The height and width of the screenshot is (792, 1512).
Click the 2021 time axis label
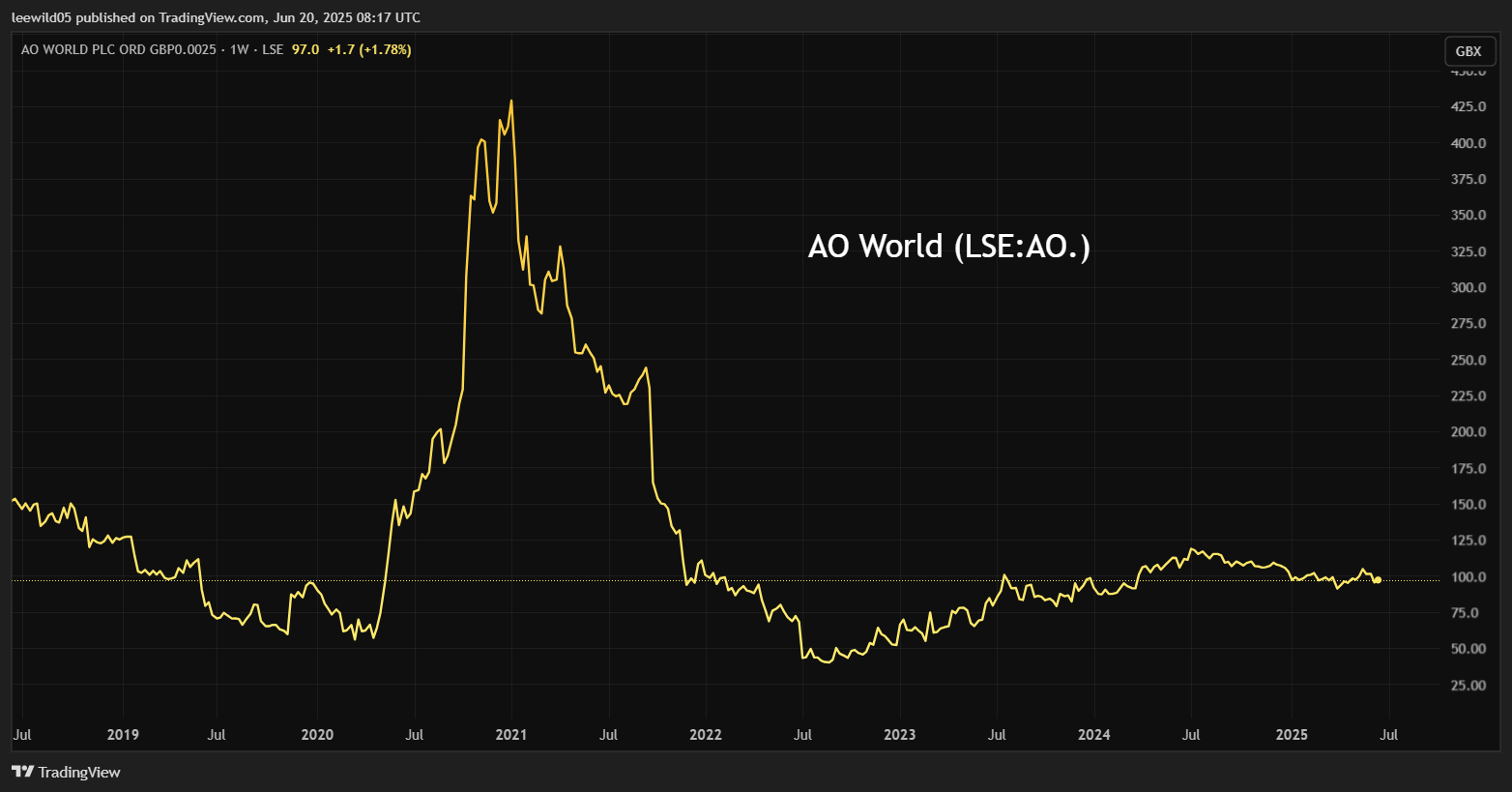tap(511, 734)
